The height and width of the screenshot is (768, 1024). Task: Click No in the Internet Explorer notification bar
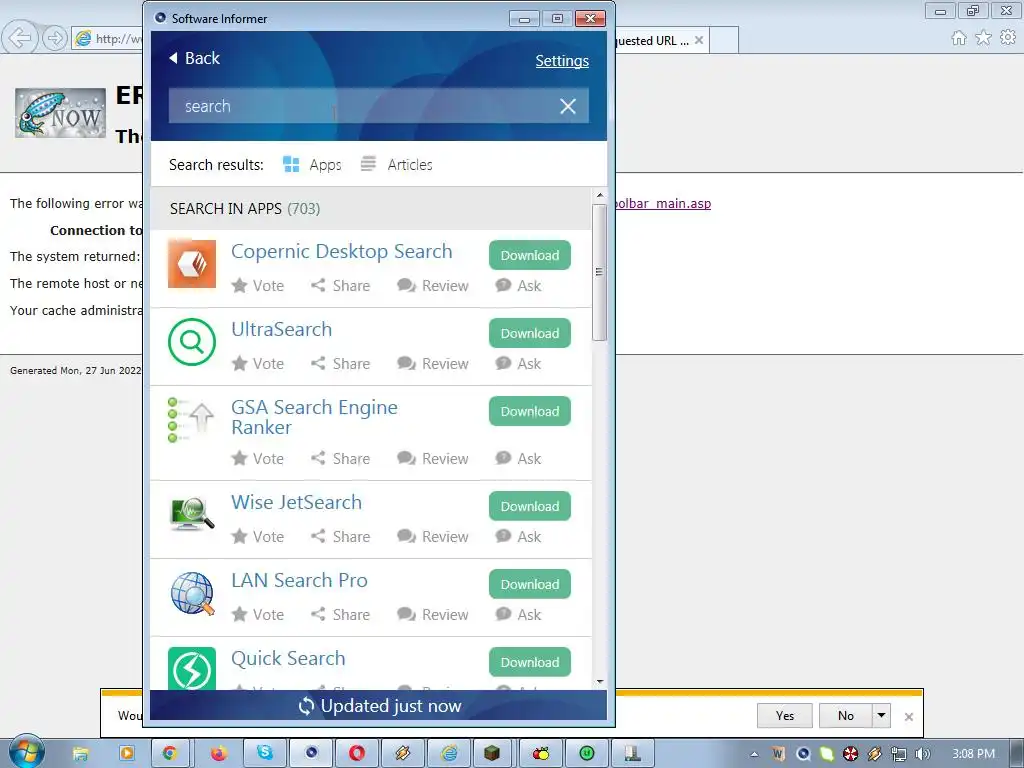[x=846, y=716]
